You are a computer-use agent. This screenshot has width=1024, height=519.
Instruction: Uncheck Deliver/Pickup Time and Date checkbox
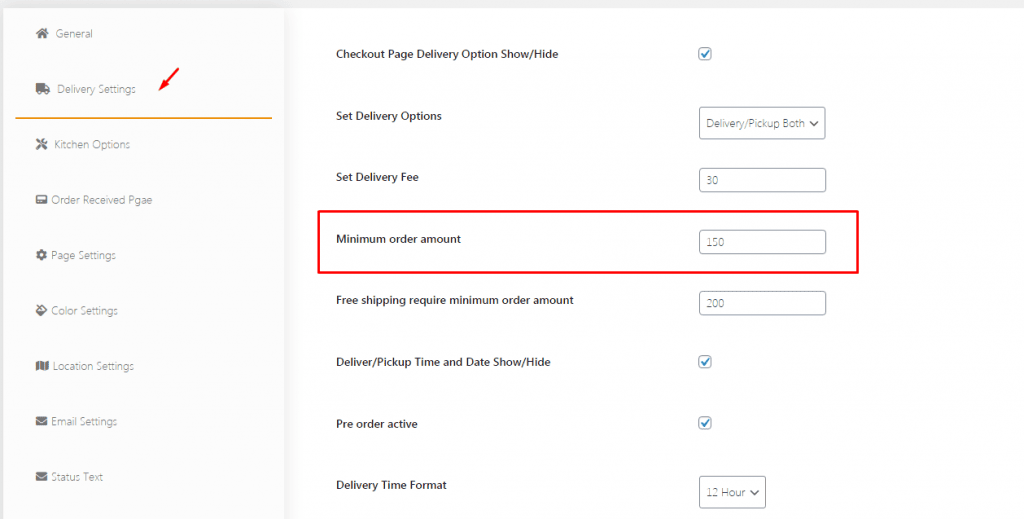[705, 362]
